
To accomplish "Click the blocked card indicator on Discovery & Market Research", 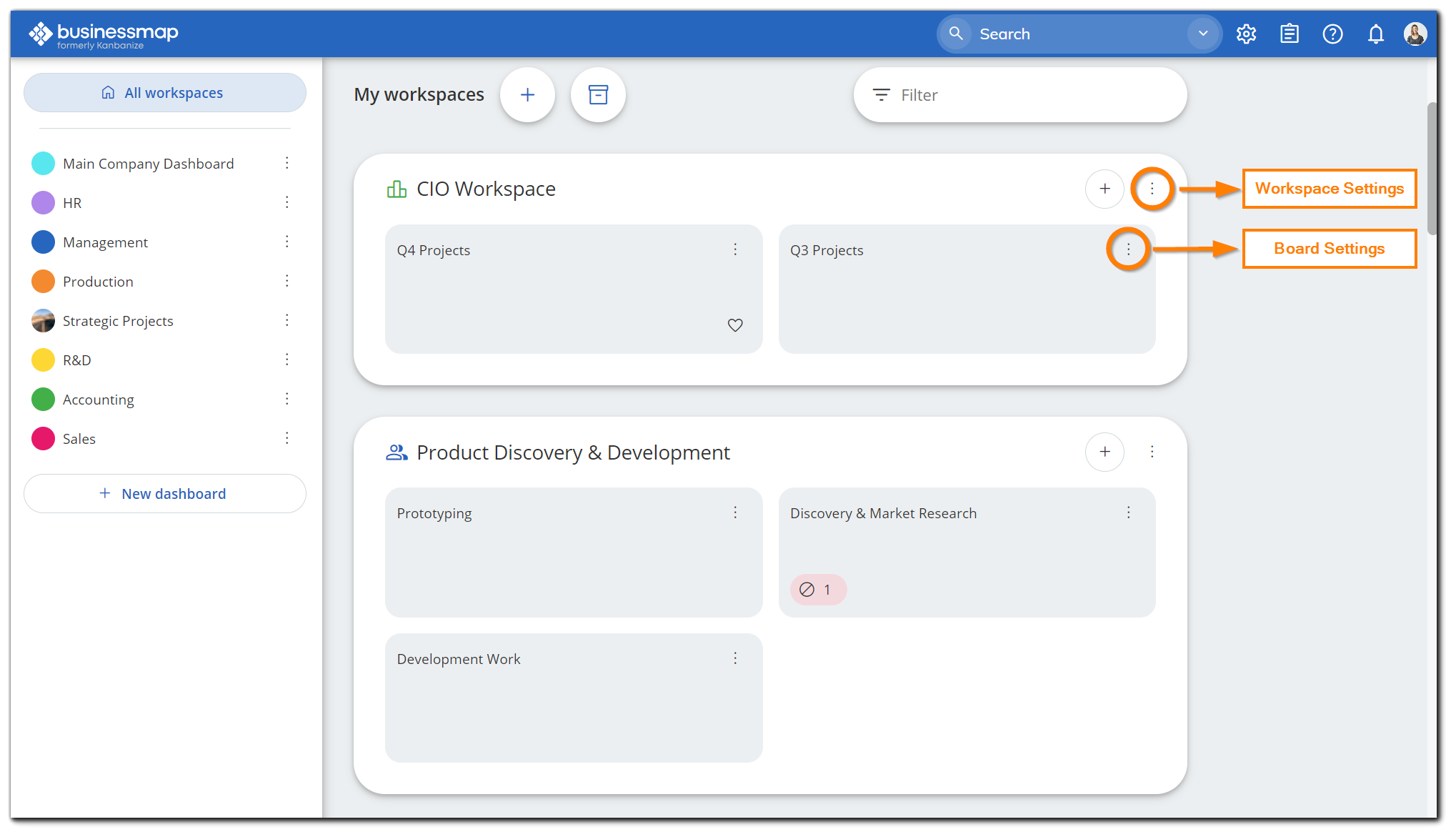I will coord(818,590).
